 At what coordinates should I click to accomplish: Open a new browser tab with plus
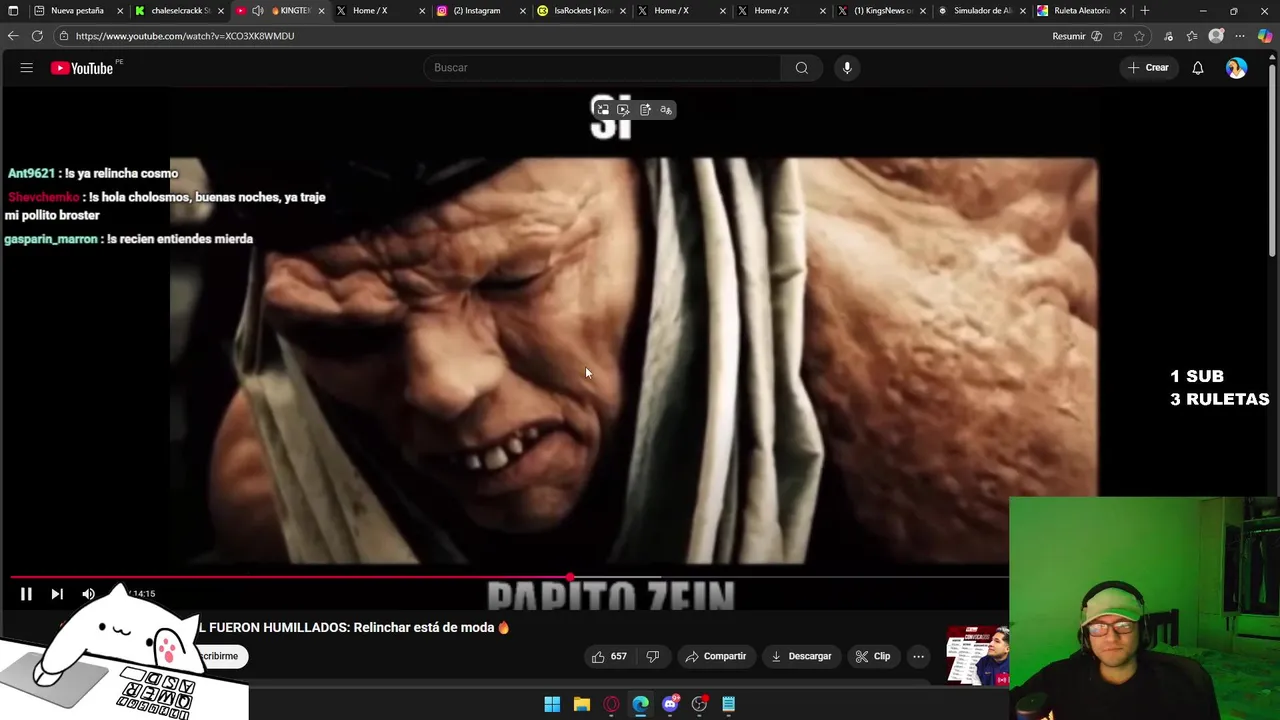[1145, 11]
